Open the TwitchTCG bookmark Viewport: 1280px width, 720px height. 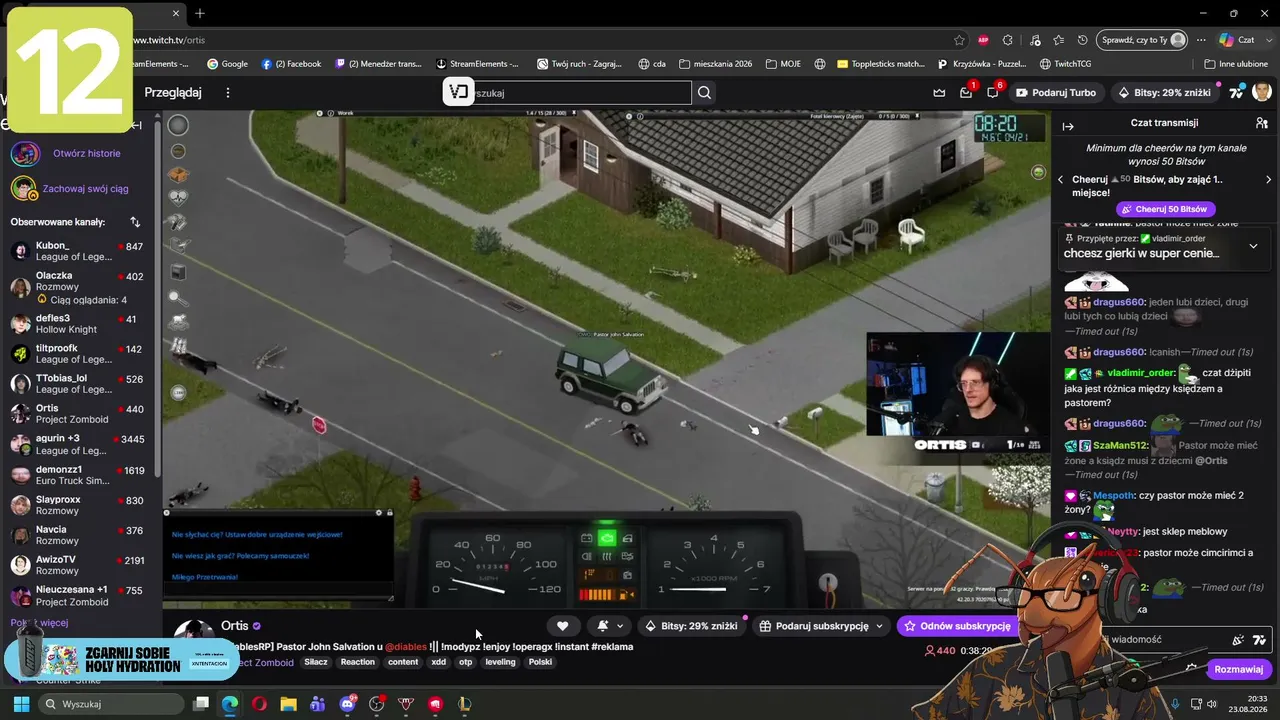point(1064,64)
